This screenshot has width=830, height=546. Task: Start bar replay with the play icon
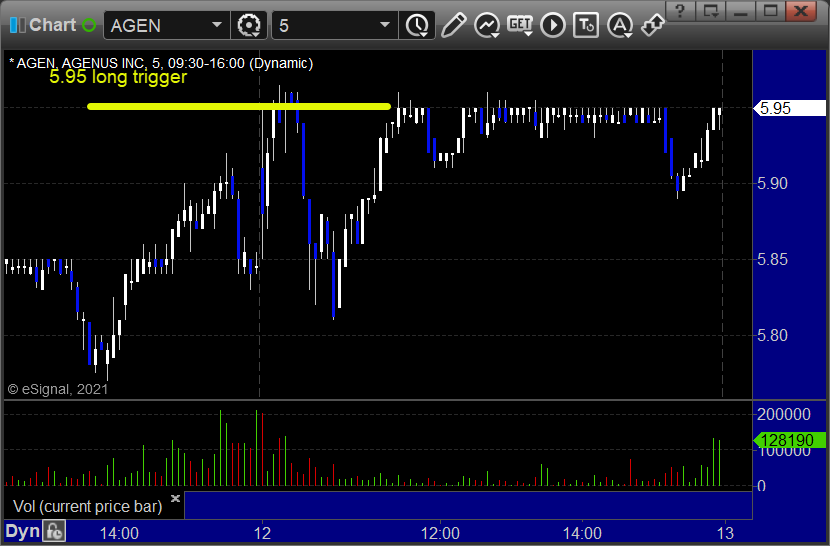tap(553, 25)
